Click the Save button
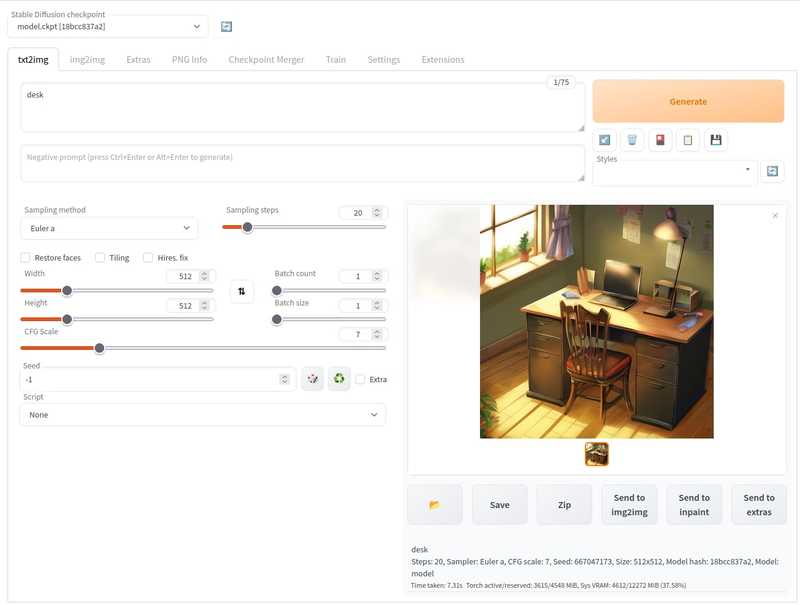This screenshot has width=800, height=605. (499, 505)
